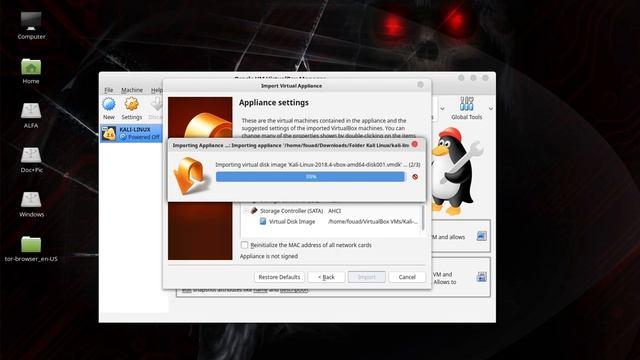This screenshot has height=360, width=640.
Task: Select the KALI-LINUX virtual machine entry
Action: click(131, 133)
